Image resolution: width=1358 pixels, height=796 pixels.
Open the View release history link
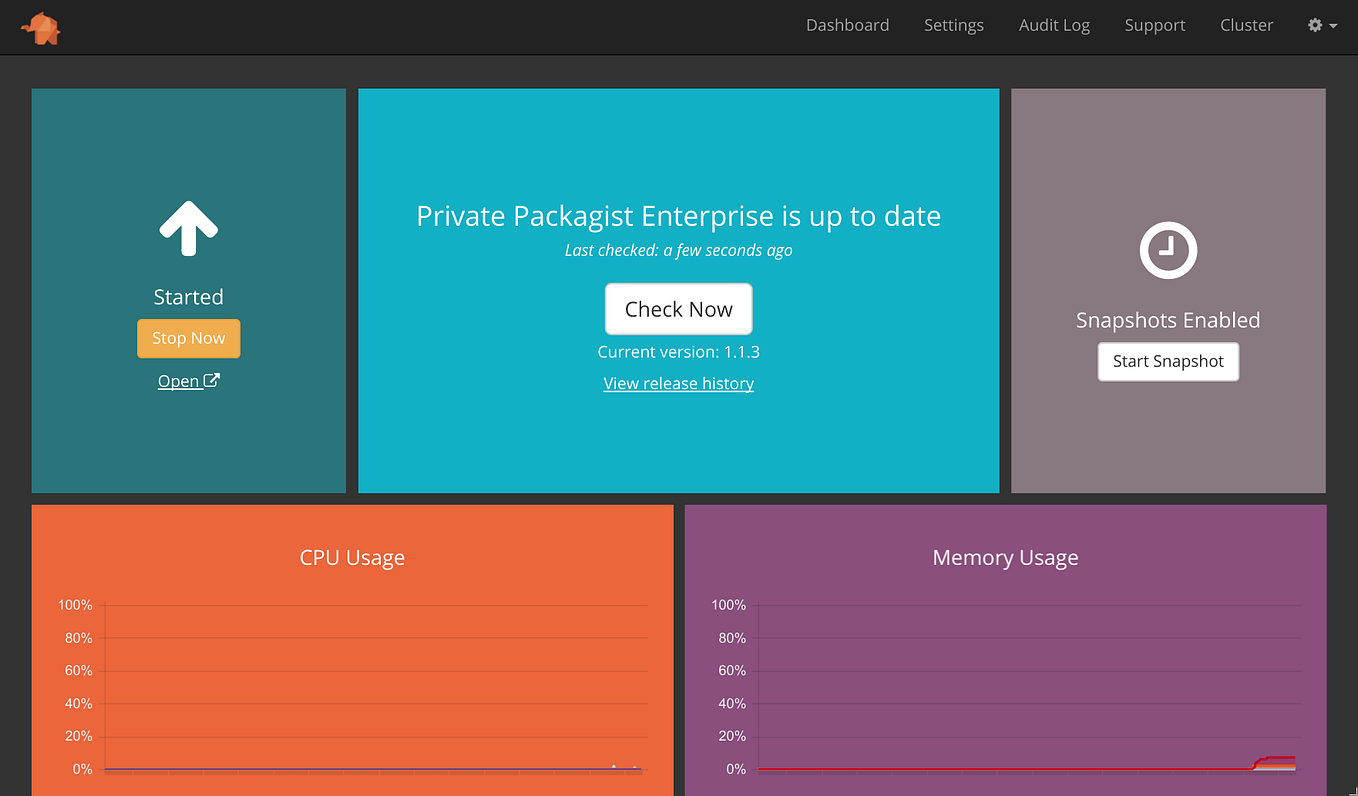coord(678,383)
